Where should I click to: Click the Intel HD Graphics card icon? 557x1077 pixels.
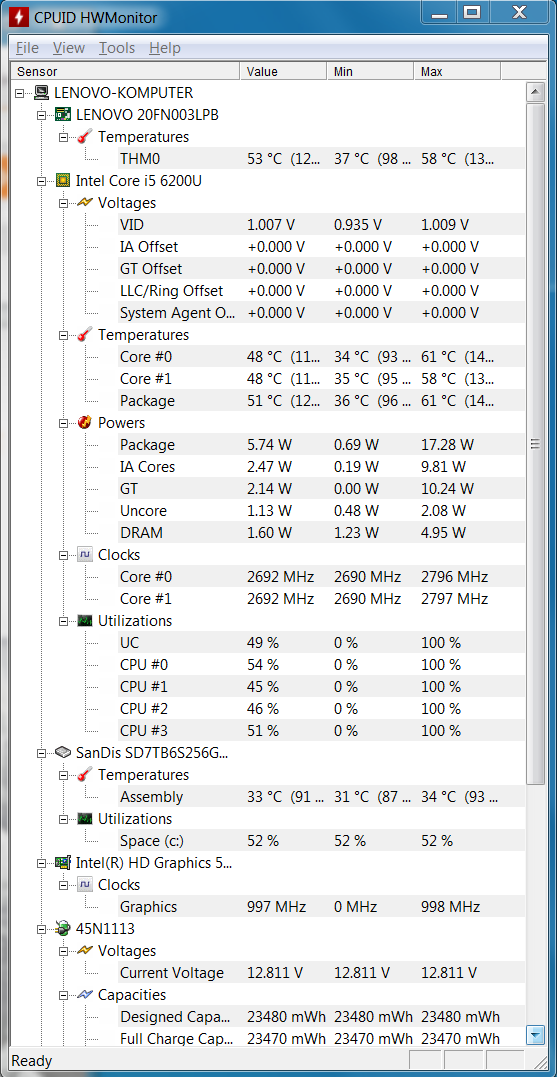(63, 863)
